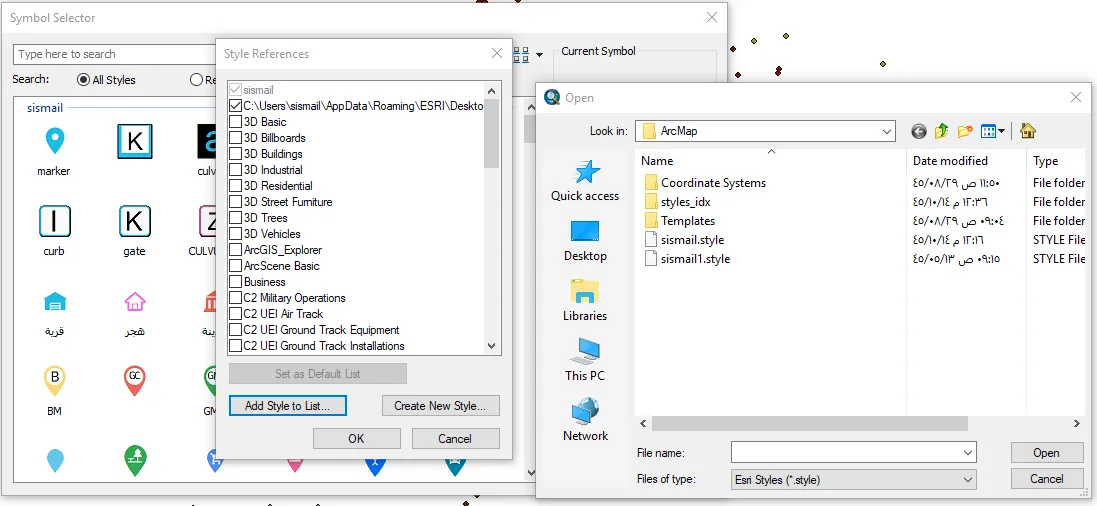1097x506 pixels.
Task: Enable the 3D Buildings style checkbox
Action: pyautogui.click(x=235, y=154)
